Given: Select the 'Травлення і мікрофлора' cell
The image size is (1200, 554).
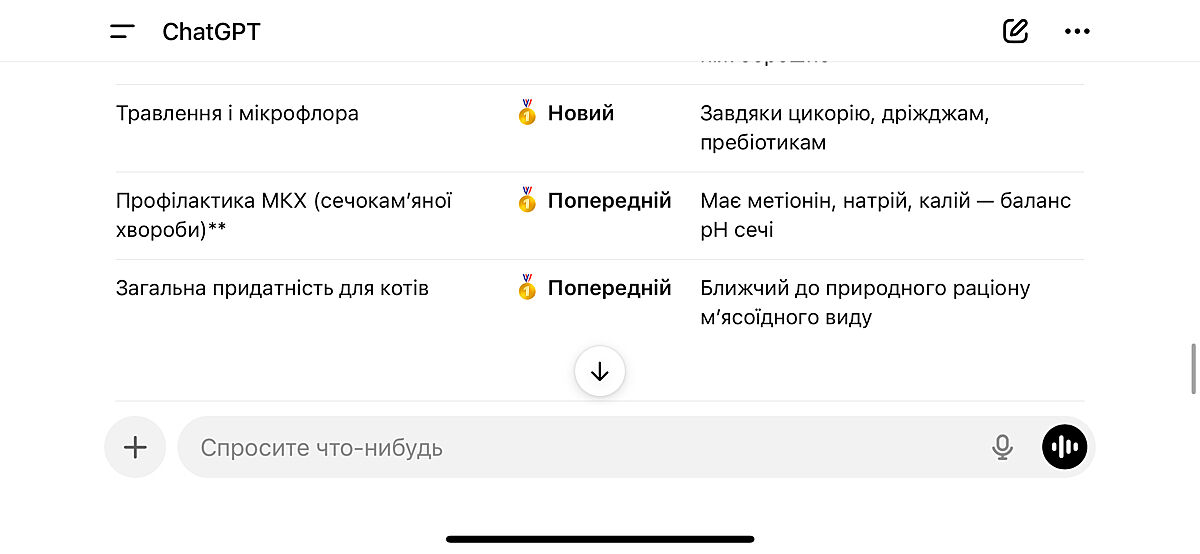Looking at the screenshot, I should 237,113.
